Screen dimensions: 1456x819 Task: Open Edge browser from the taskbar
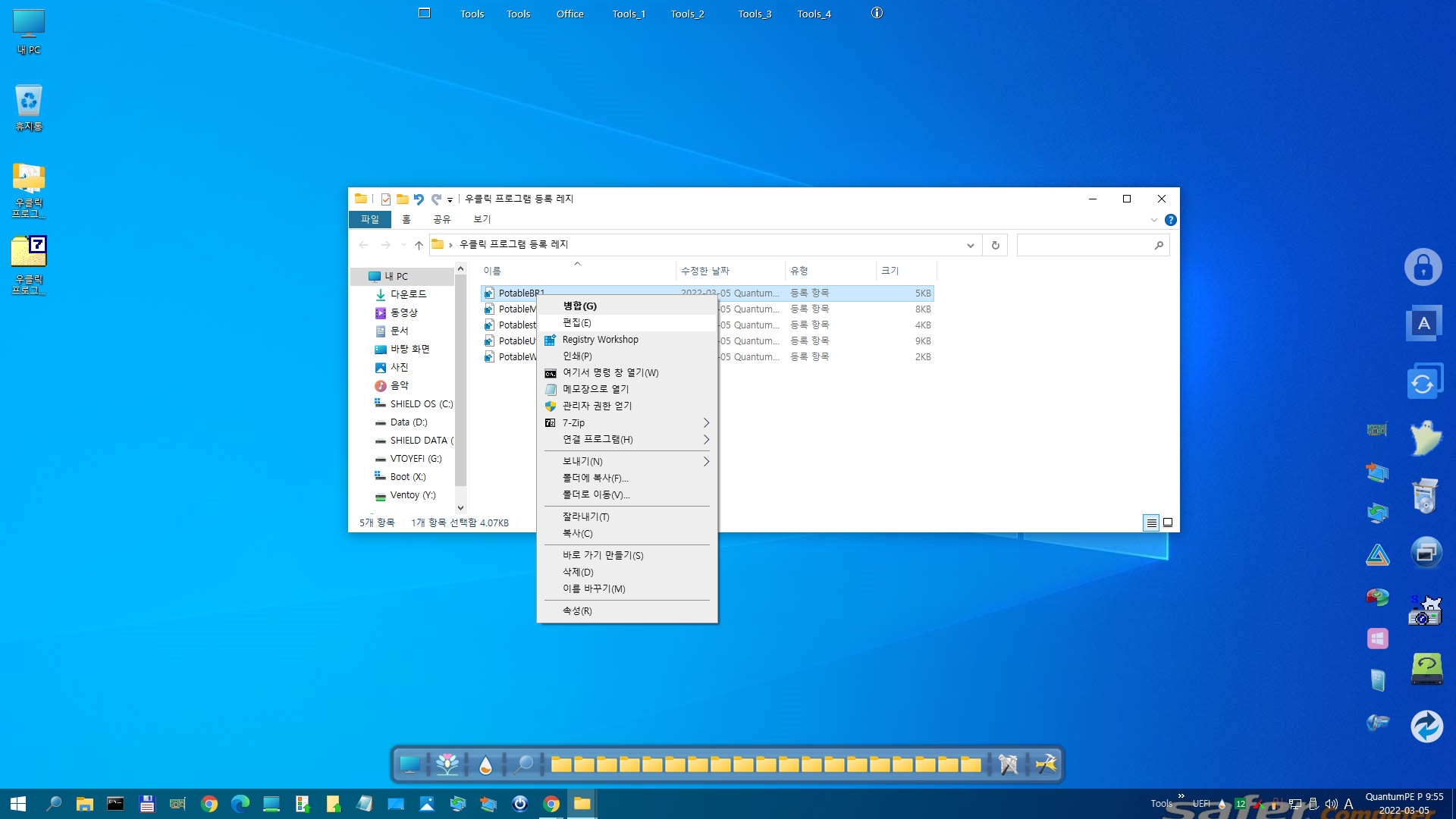coord(240,804)
